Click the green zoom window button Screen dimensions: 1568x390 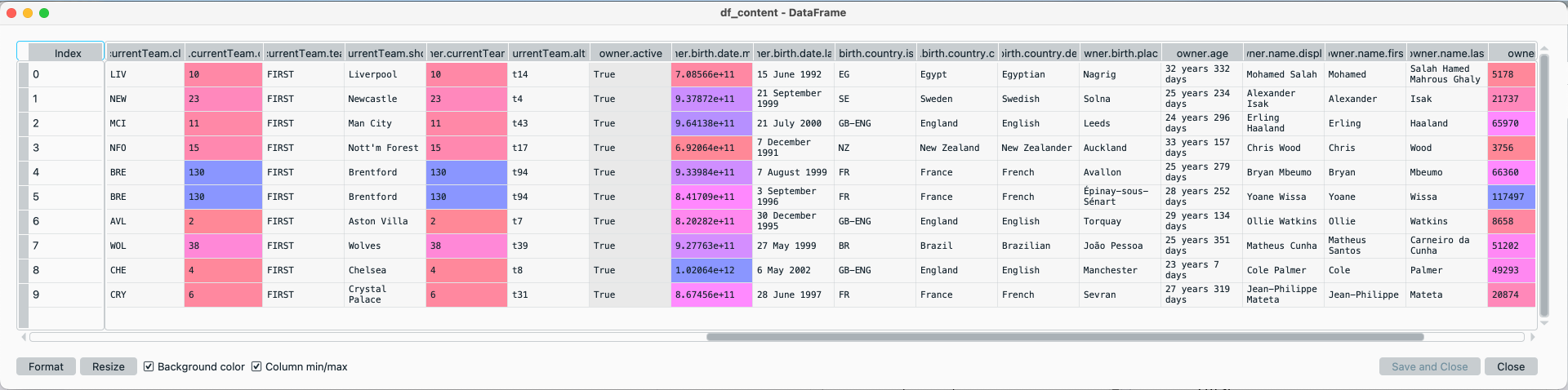coord(44,13)
